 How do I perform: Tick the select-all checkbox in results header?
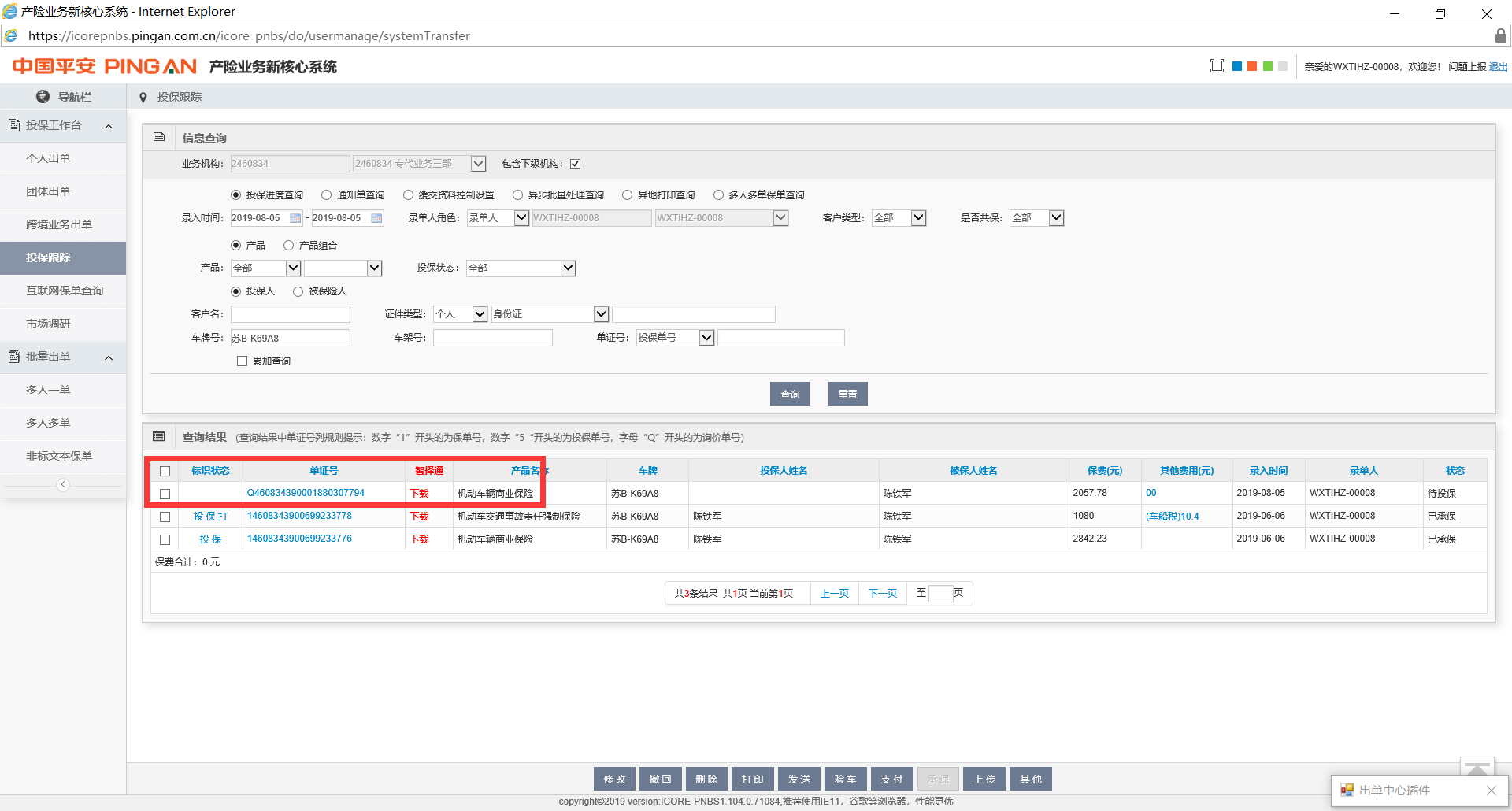[165, 471]
